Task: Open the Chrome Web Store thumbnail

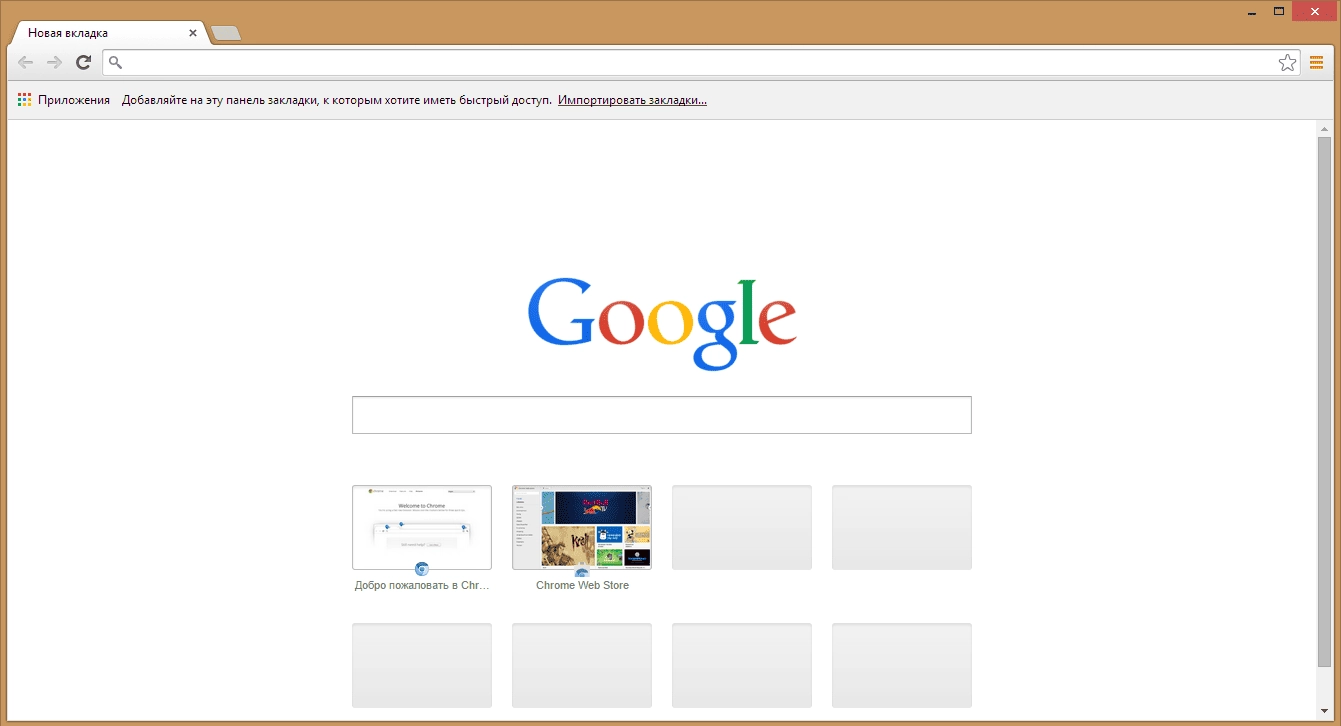Action: point(582,527)
